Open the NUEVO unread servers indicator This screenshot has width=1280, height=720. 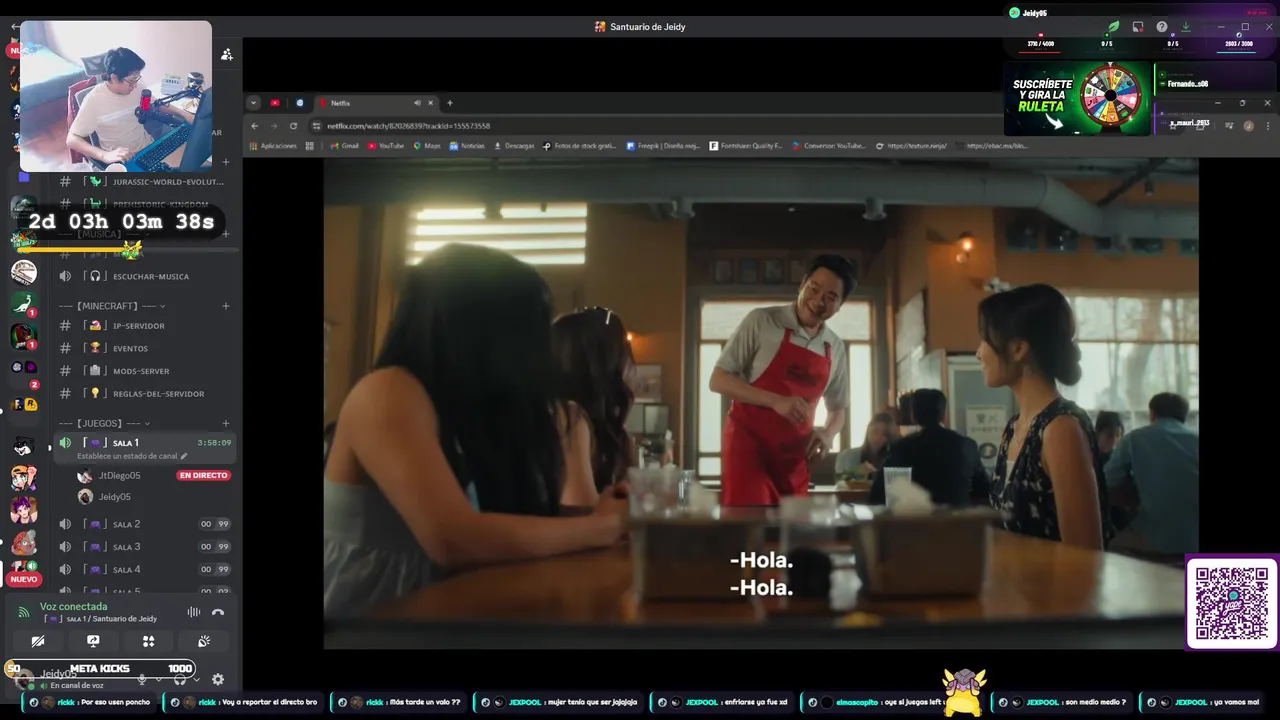click(x=24, y=579)
